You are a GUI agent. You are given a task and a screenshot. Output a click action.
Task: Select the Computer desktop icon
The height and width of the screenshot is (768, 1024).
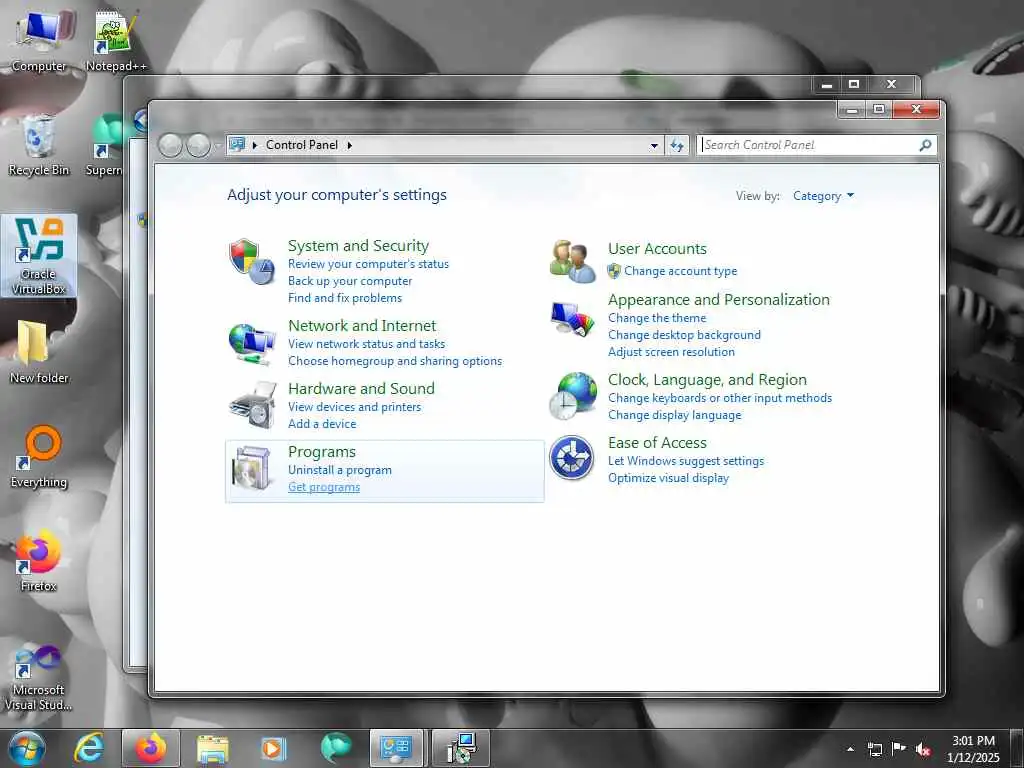[x=39, y=40]
